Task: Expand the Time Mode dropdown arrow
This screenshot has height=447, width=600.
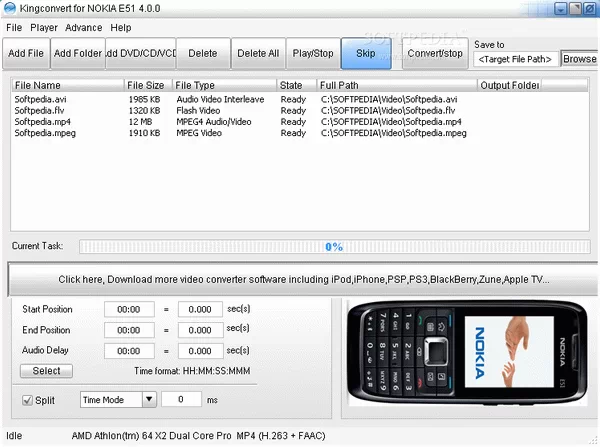Action: click(149, 400)
